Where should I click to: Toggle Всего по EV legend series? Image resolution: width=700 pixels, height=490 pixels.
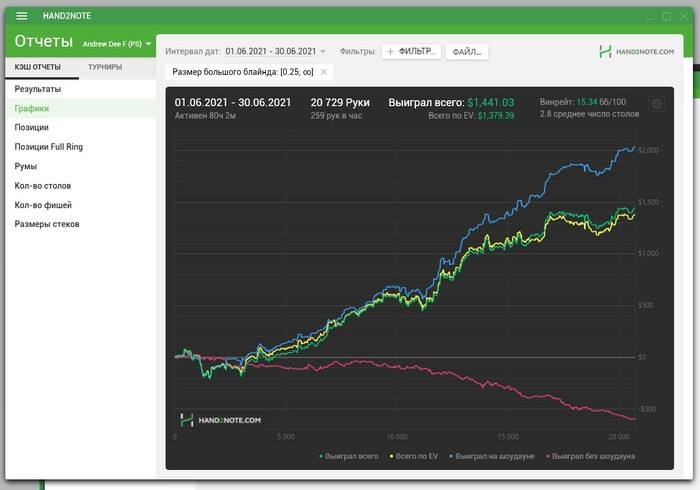pyautogui.click(x=414, y=456)
